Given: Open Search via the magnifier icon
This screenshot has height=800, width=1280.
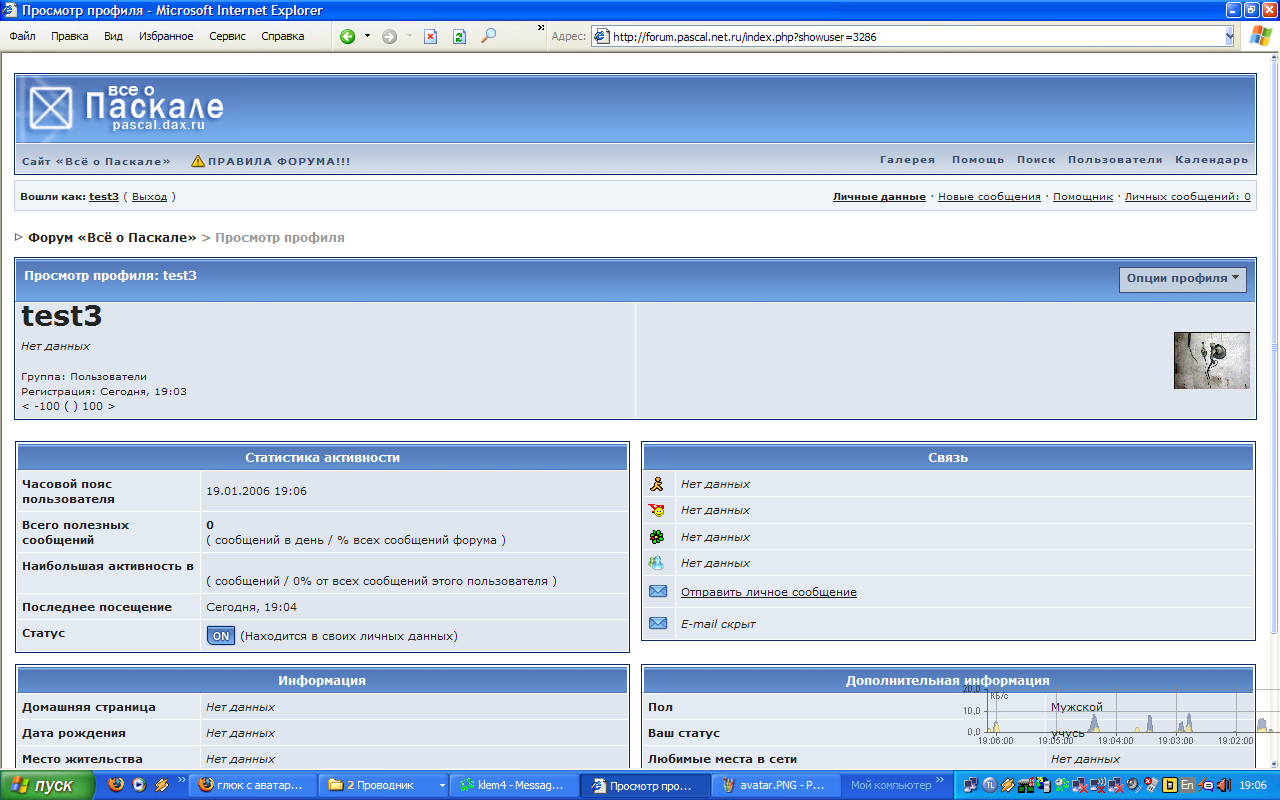Looking at the screenshot, I should 488,36.
